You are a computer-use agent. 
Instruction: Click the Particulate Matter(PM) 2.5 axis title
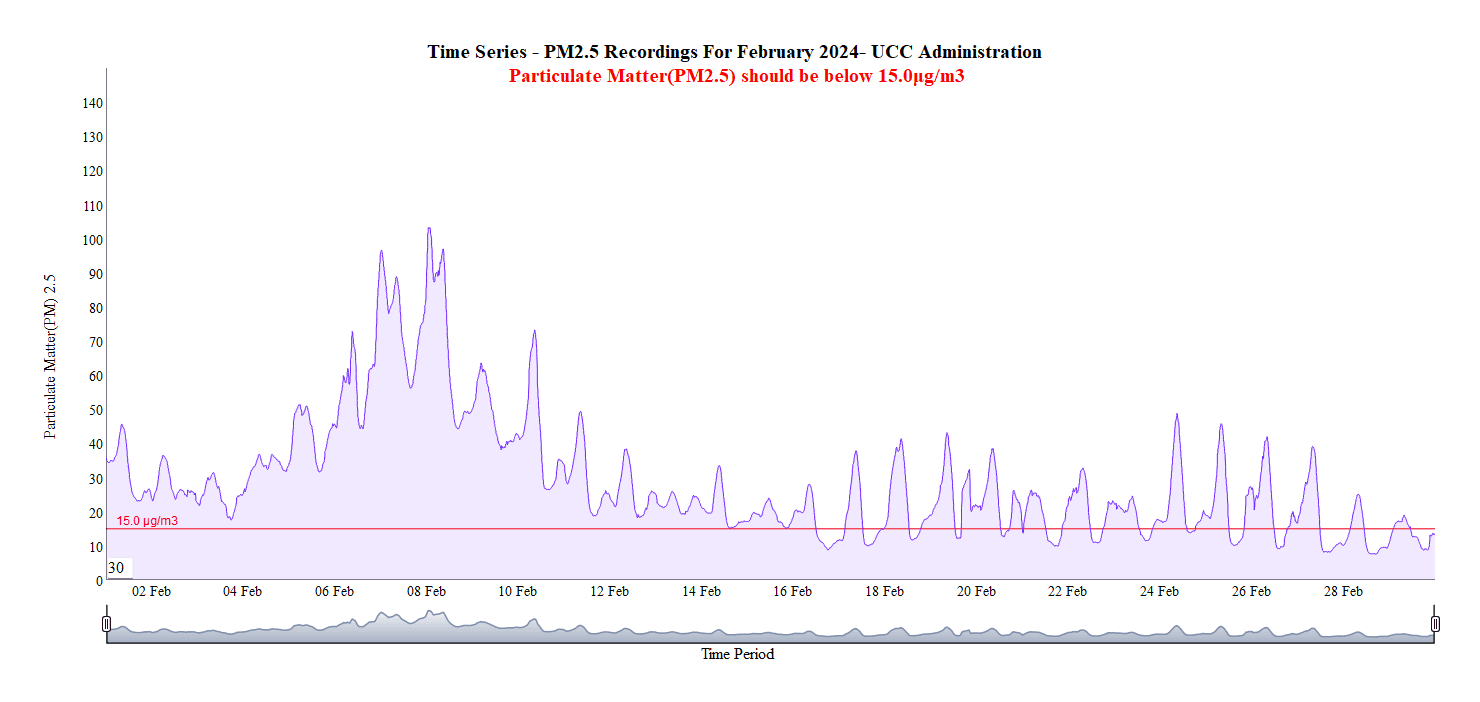[x=50, y=357]
